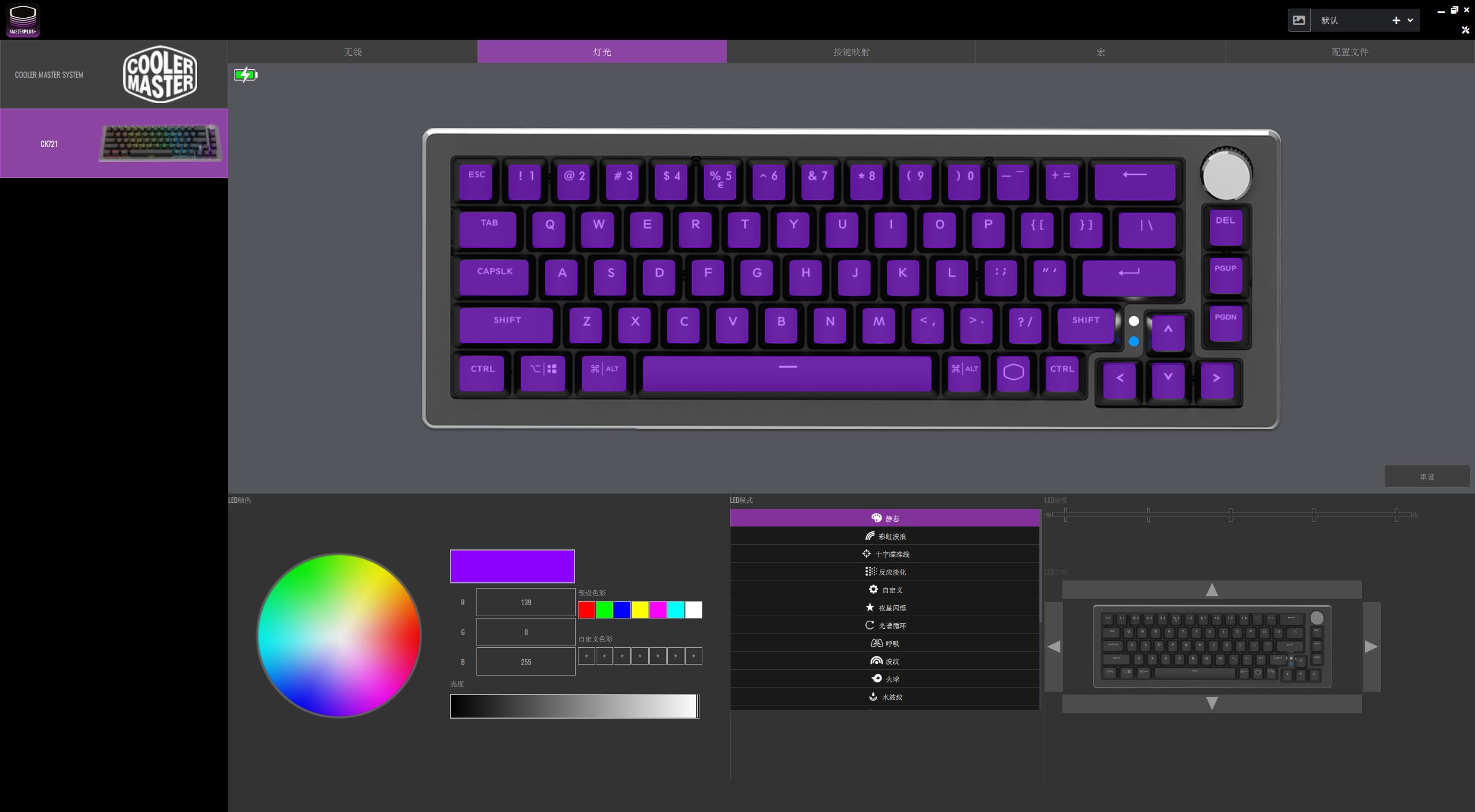
Task: Select 彩虹波浪 LED mode
Action: (885, 536)
